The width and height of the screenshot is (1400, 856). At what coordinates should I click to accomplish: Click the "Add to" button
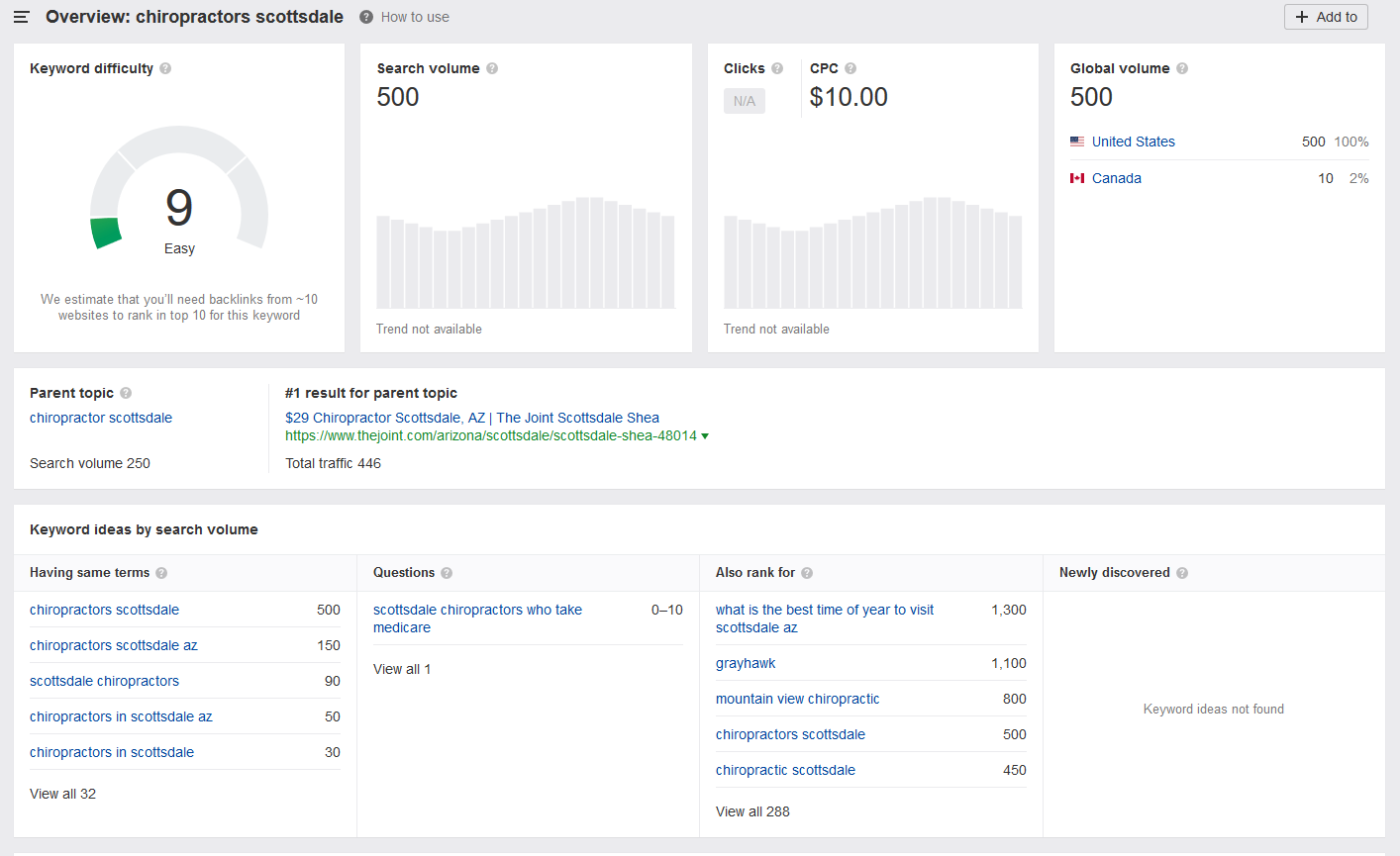[1326, 17]
